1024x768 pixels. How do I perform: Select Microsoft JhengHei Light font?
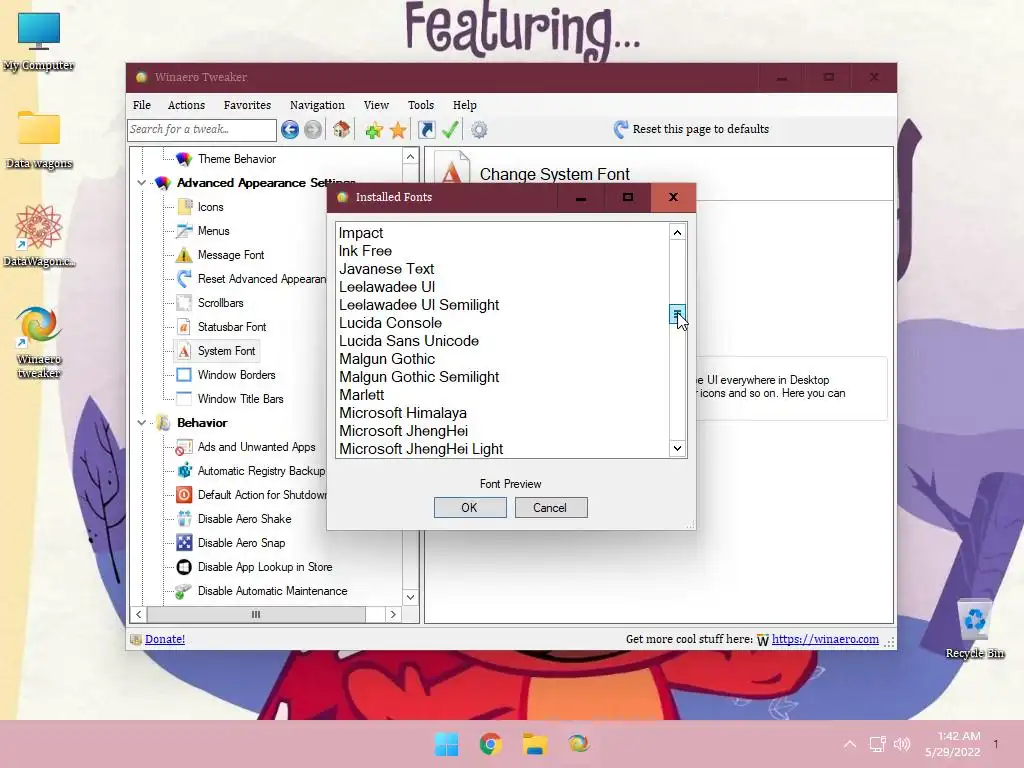pos(421,449)
